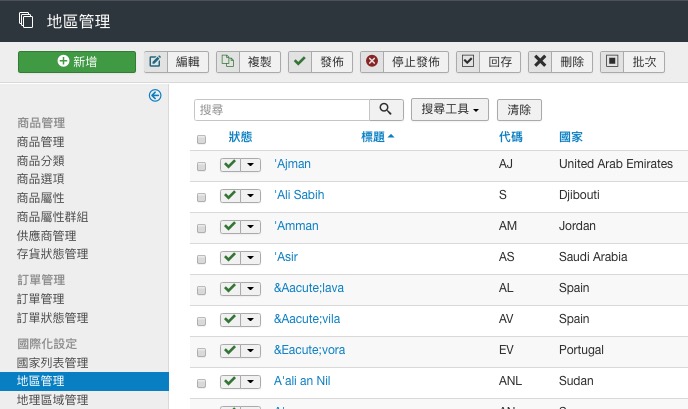Click the 複製 copy icon button
688x409 pixels.
click(x=228, y=62)
